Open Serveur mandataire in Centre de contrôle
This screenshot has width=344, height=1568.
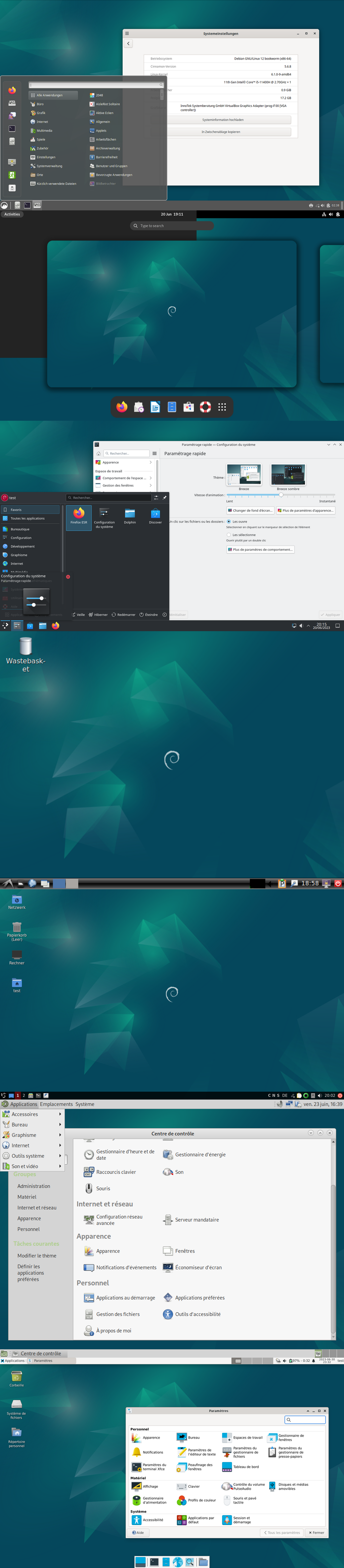pyautogui.click(x=191, y=1220)
